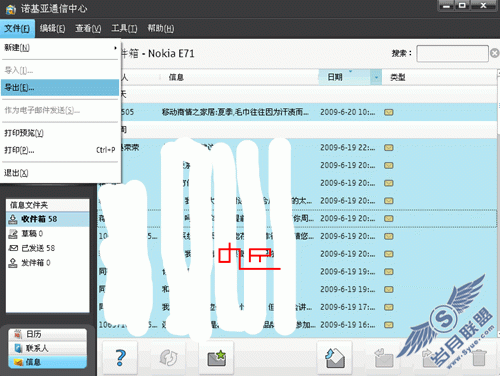Click the 搜索 search input field
Viewport: 500px width, 376px height.
[x=452, y=53]
